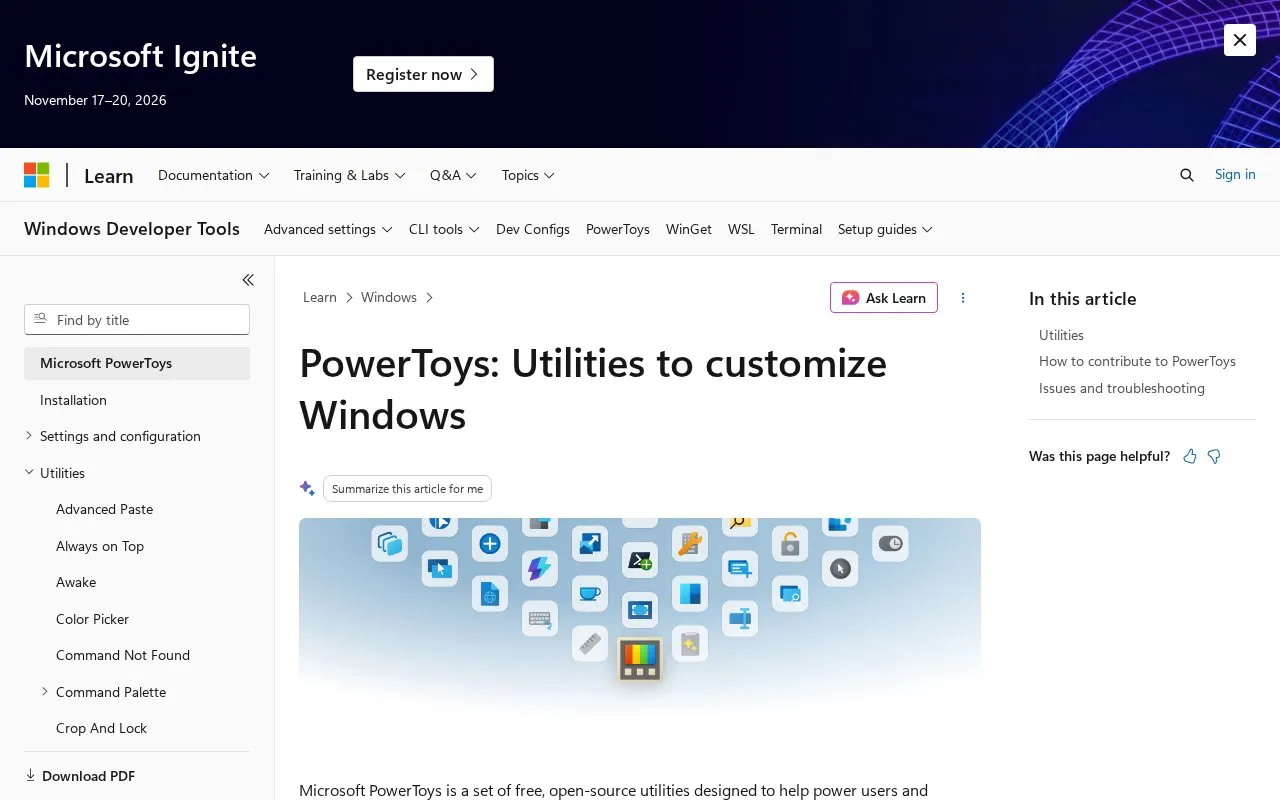Click the PowerToys logo in hero image

click(x=640, y=659)
